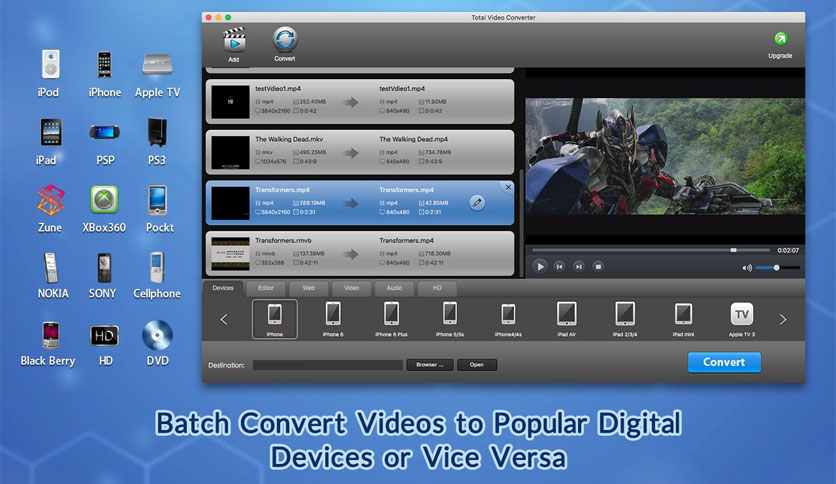Click the blue Convert button
The image size is (836, 484).
[x=724, y=362]
